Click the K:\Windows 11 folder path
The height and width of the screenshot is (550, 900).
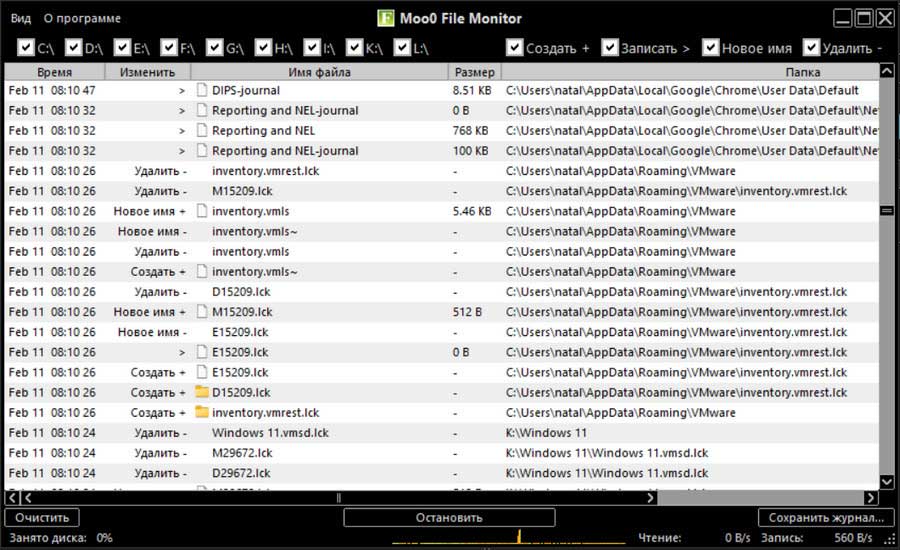[x=546, y=433]
